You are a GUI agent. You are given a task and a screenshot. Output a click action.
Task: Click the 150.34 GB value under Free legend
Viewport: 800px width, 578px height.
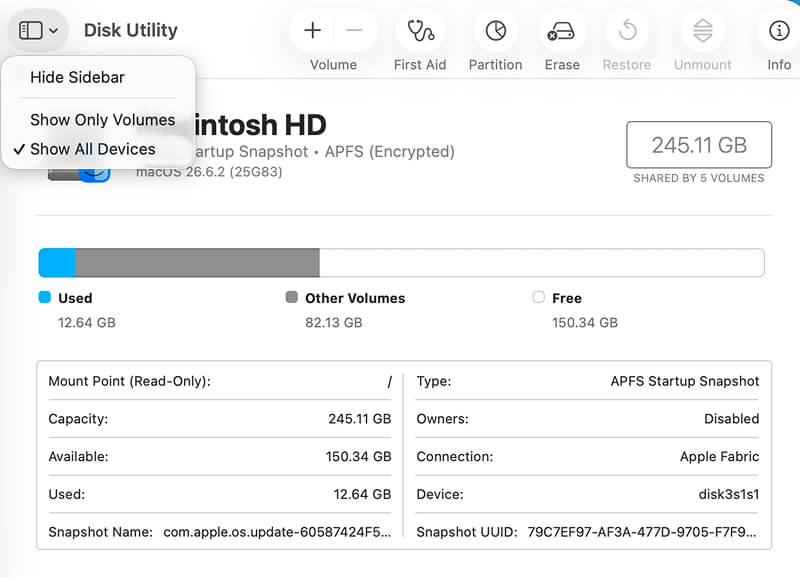pos(585,322)
